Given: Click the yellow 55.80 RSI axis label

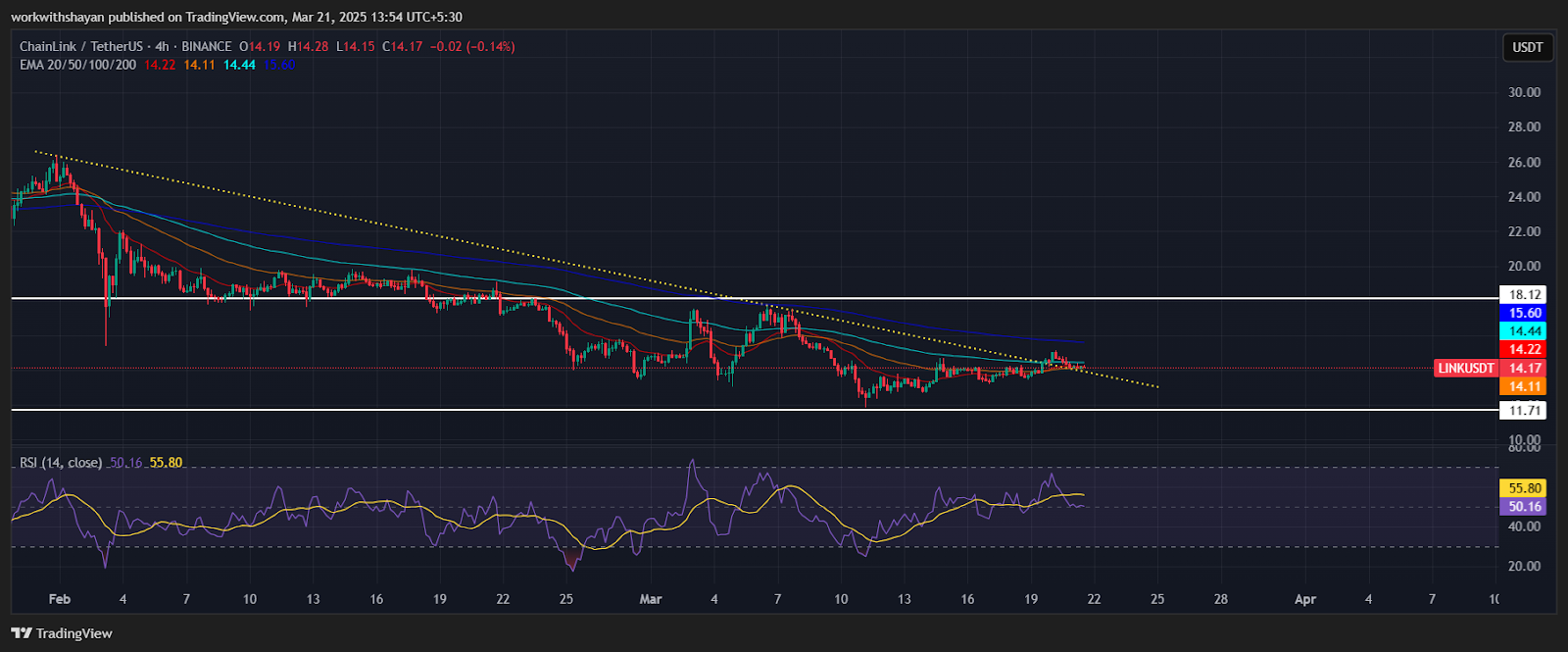Looking at the screenshot, I should click(x=1525, y=488).
